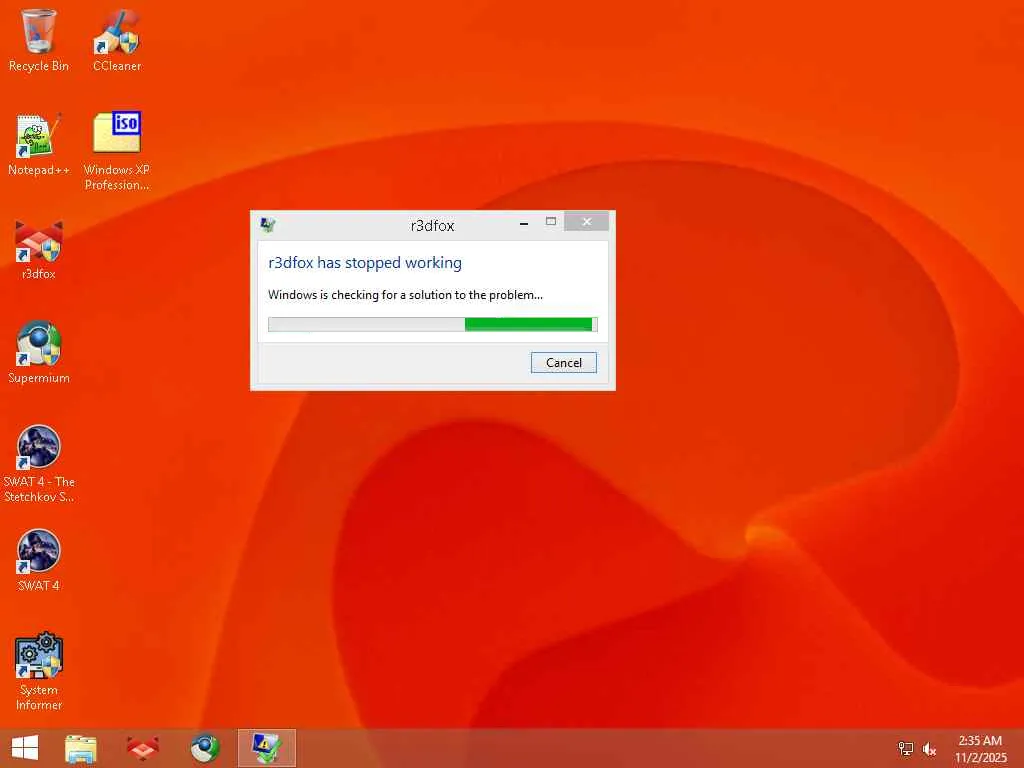Select the Windows XP Professional ISO file
The image size is (1024, 768).
tap(117, 151)
